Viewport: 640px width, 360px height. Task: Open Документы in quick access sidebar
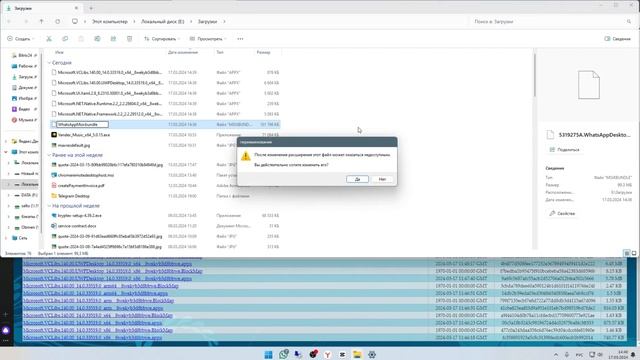click(x=24, y=87)
